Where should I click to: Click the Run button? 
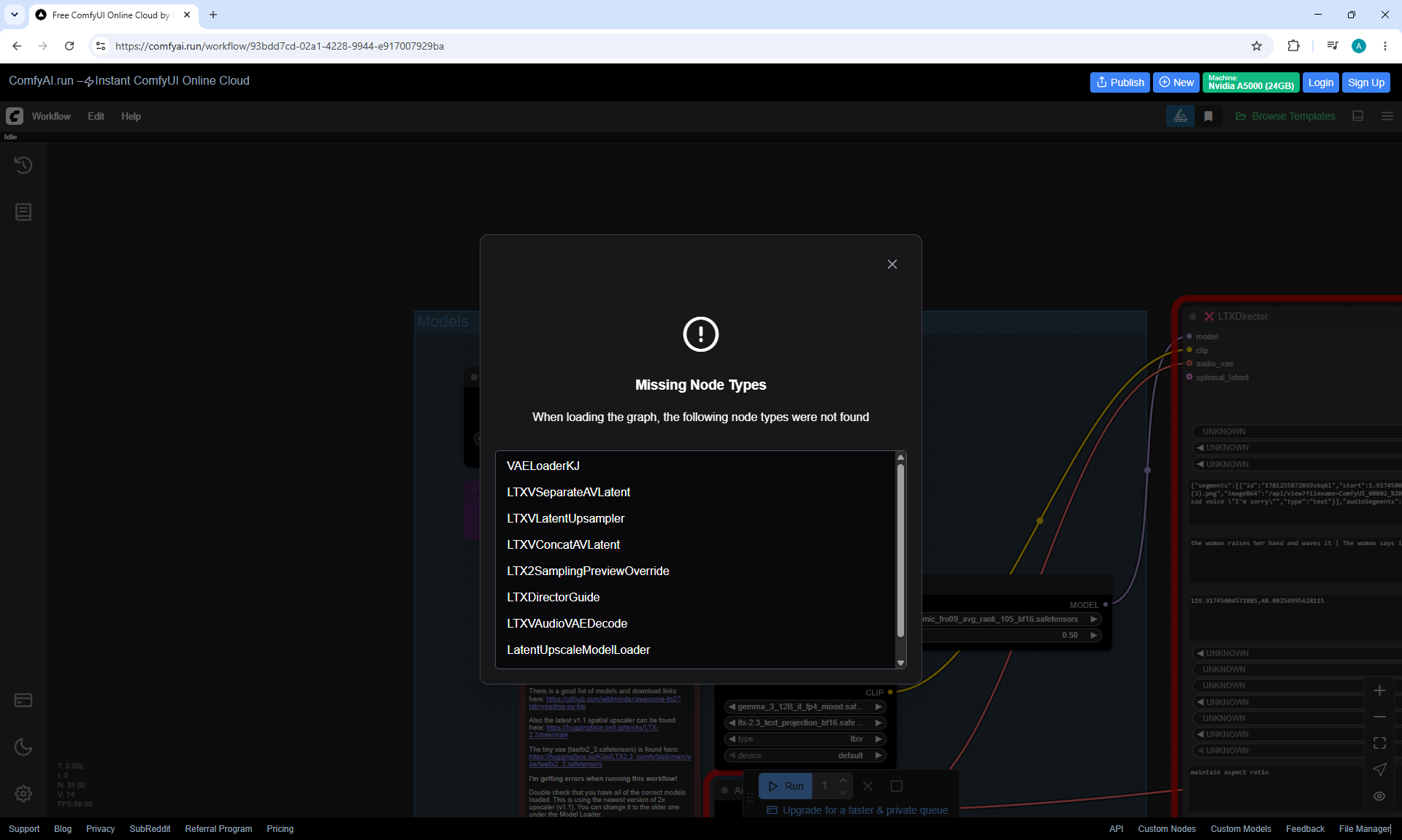pyautogui.click(x=786, y=786)
